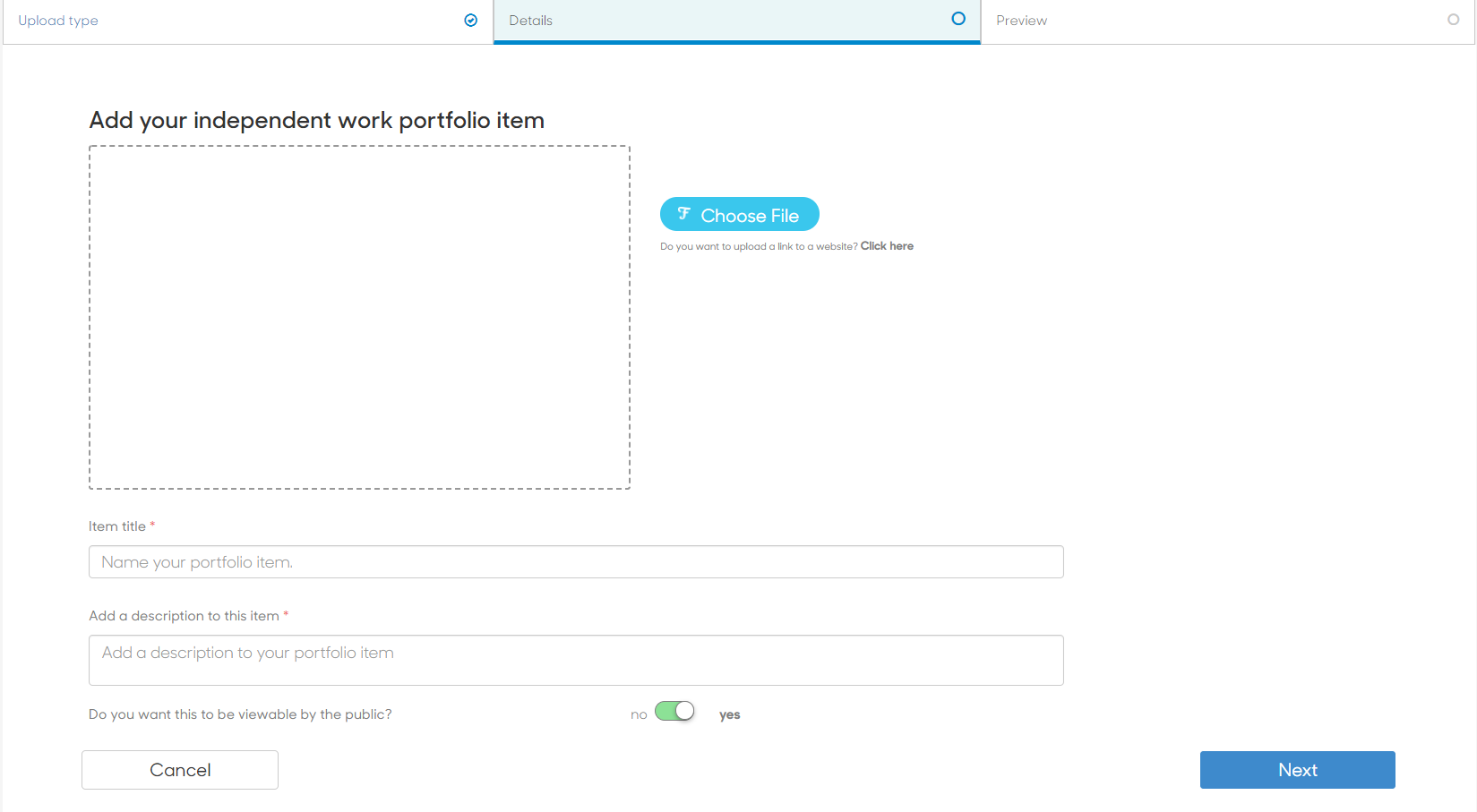Proceed with the Next button
This screenshot has width=1477, height=812.
pyautogui.click(x=1298, y=770)
